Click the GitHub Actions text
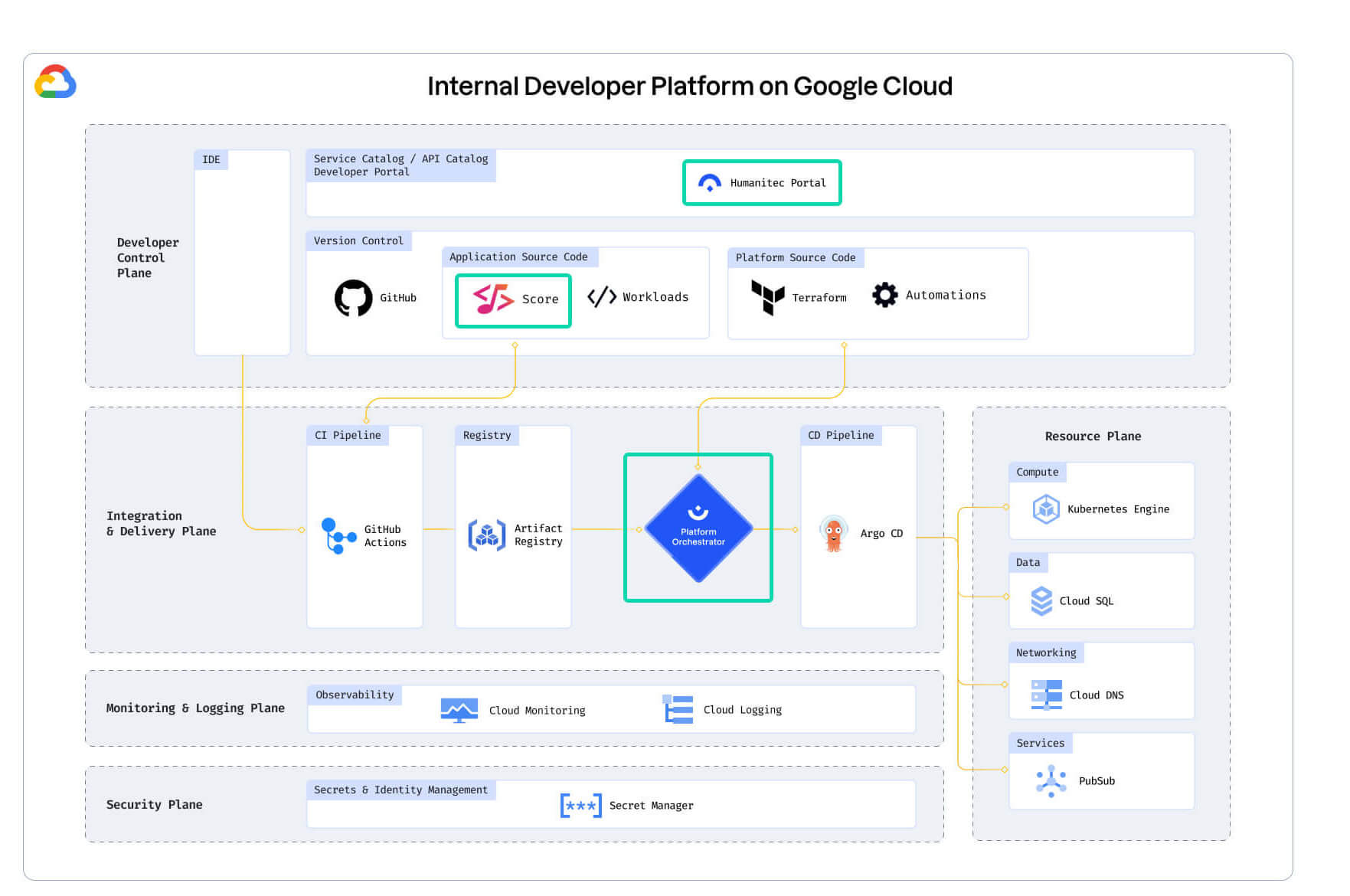Screen dimensions: 1350x896 (x=385, y=535)
